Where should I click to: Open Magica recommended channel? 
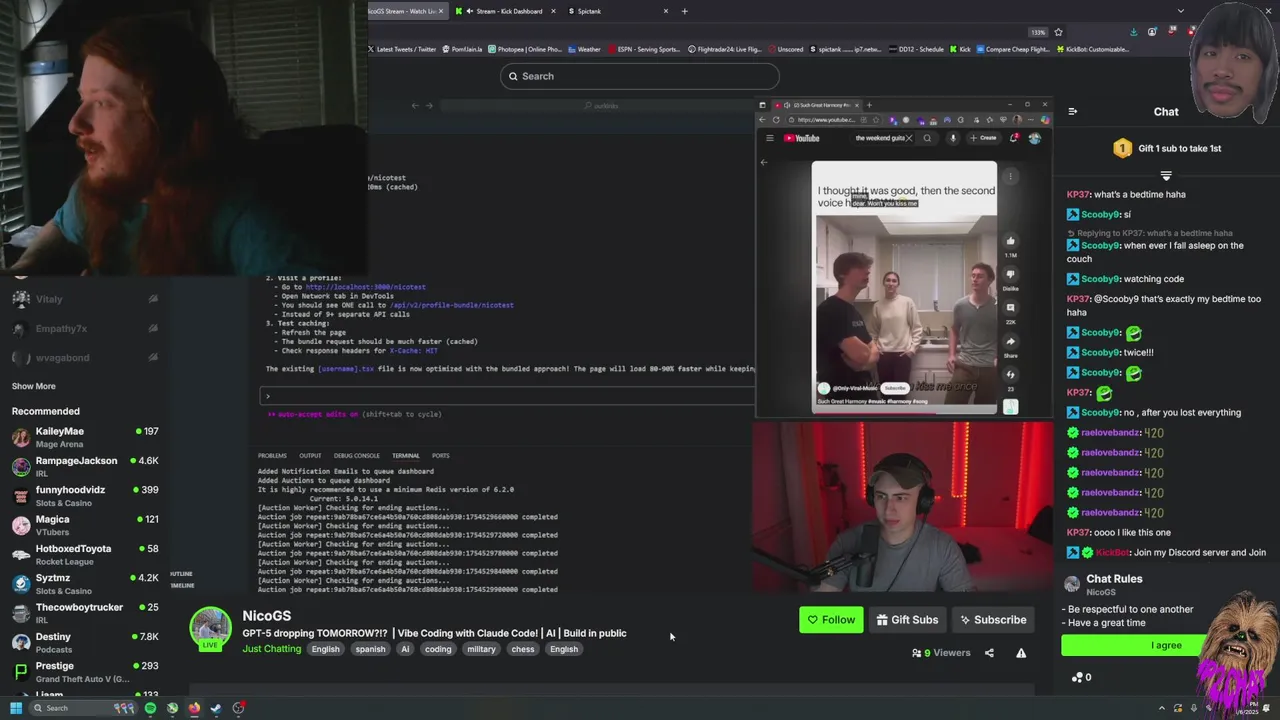click(85, 525)
